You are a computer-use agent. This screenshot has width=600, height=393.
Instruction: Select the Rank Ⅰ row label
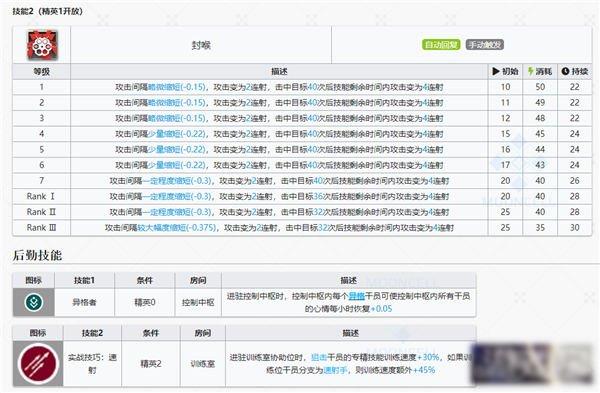click(41, 196)
